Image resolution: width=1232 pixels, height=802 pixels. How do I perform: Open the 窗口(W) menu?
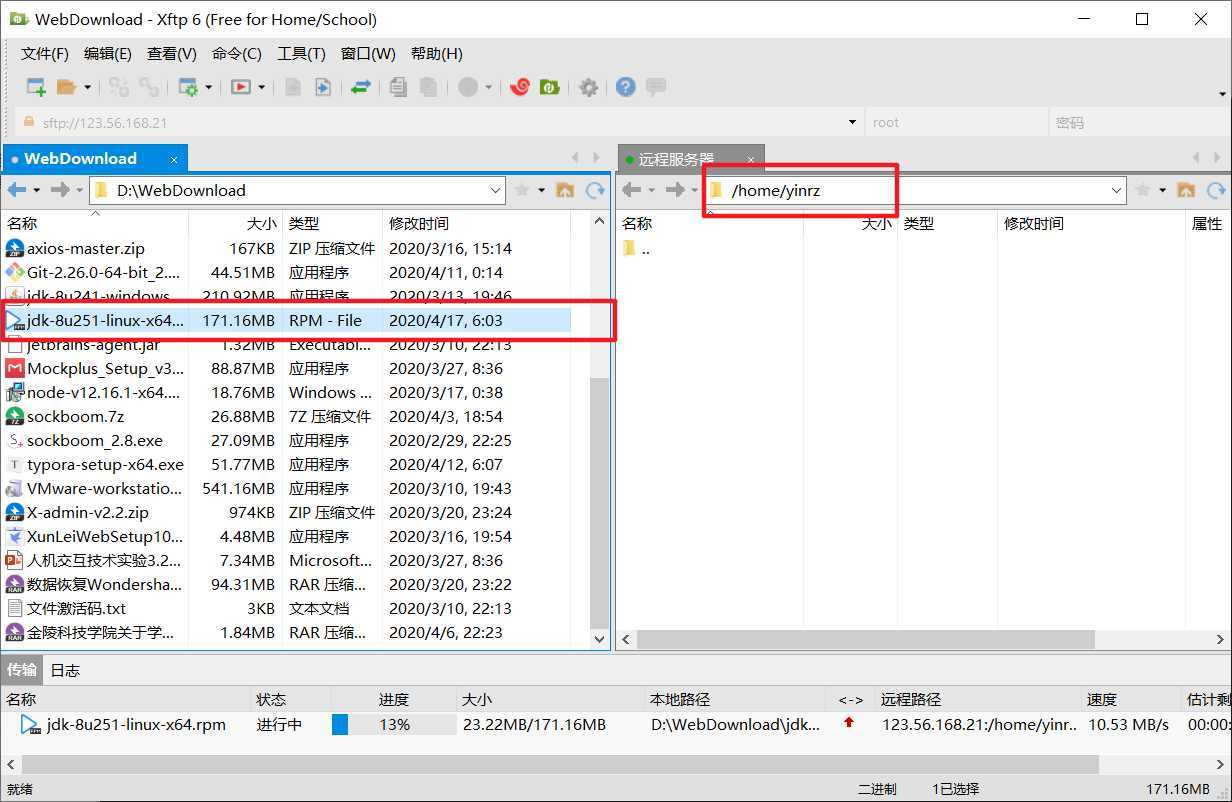pyautogui.click(x=368, y=54)
